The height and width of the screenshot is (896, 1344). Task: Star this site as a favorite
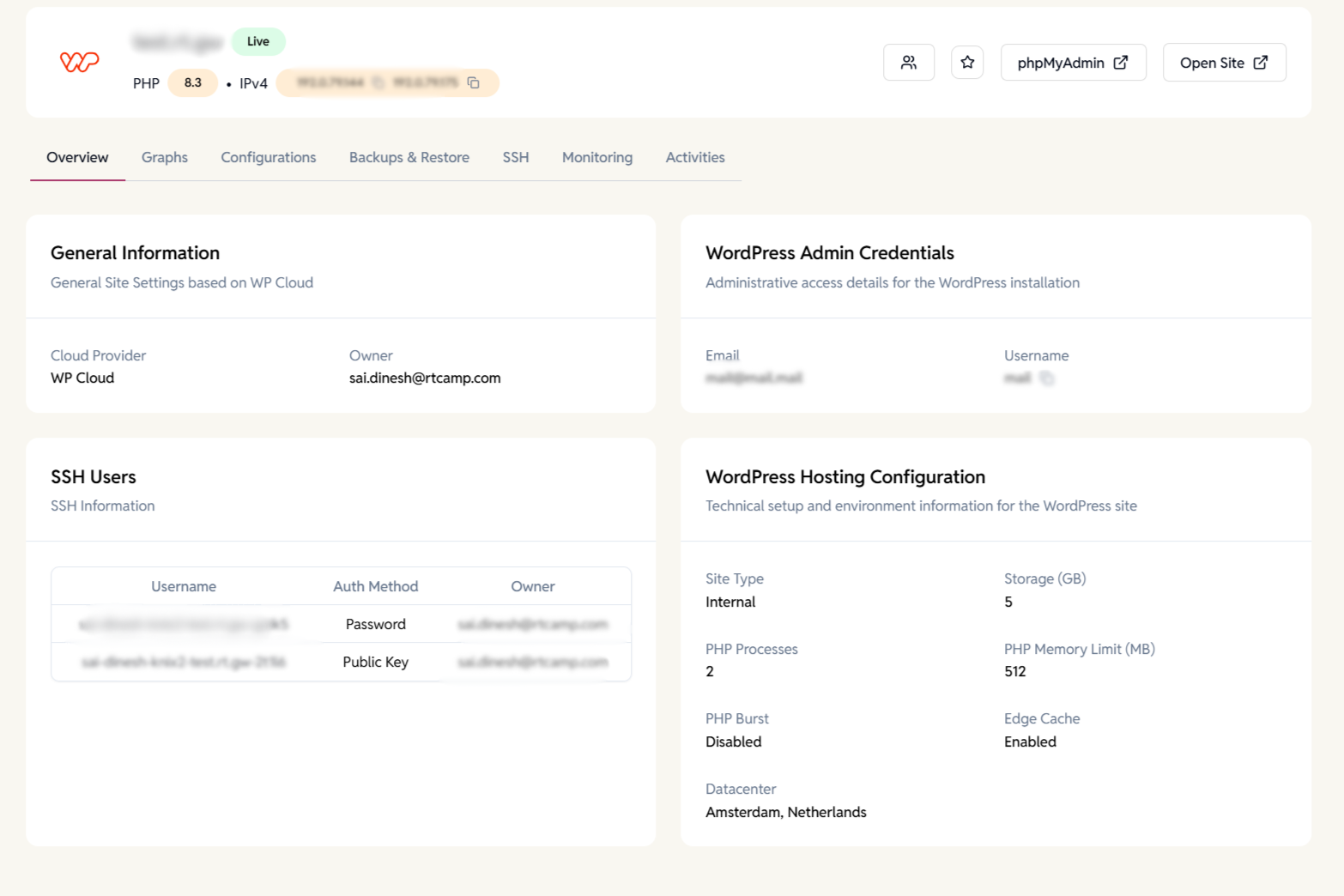click(967, 62)
